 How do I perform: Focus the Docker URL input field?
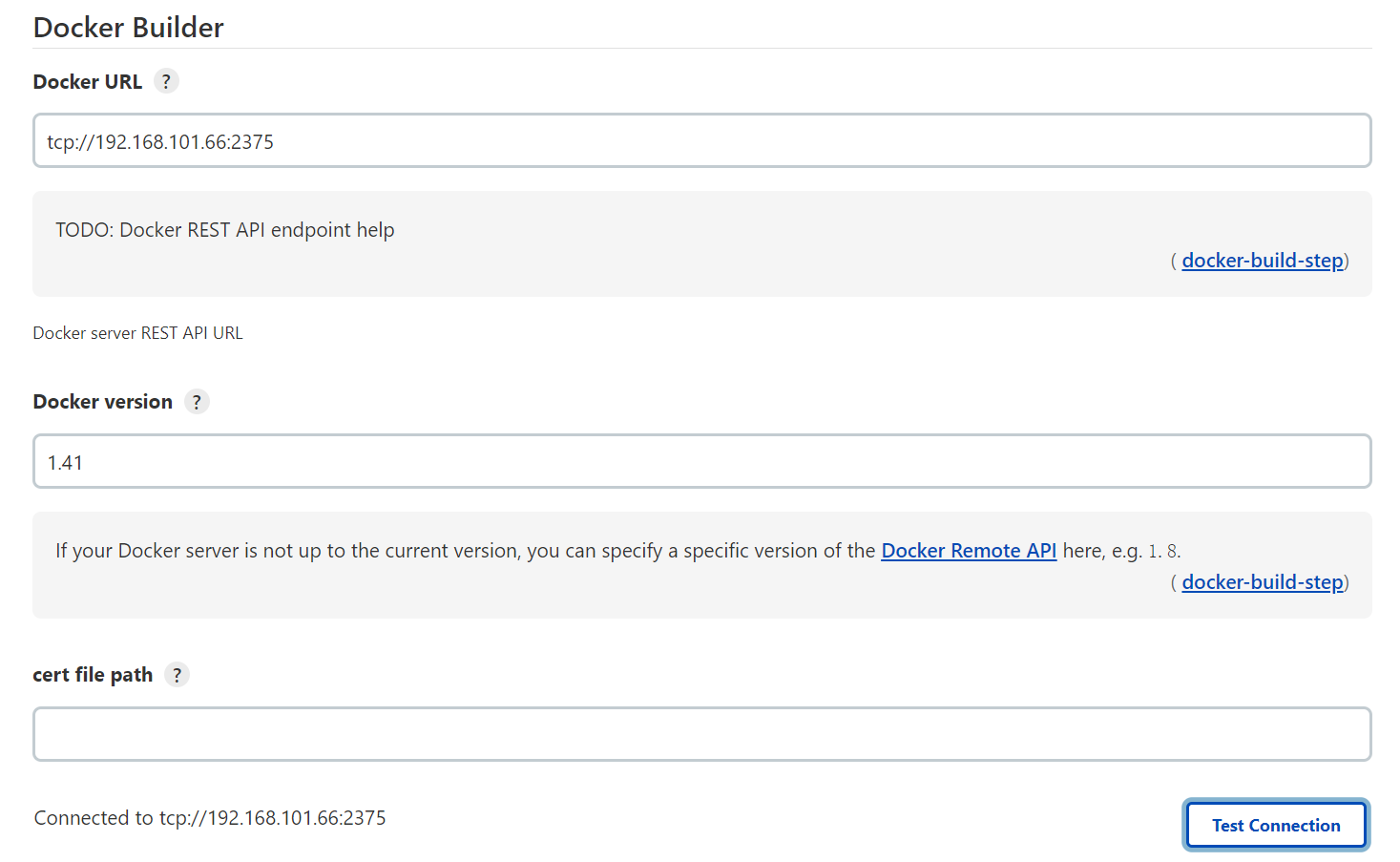pos(701,141)
